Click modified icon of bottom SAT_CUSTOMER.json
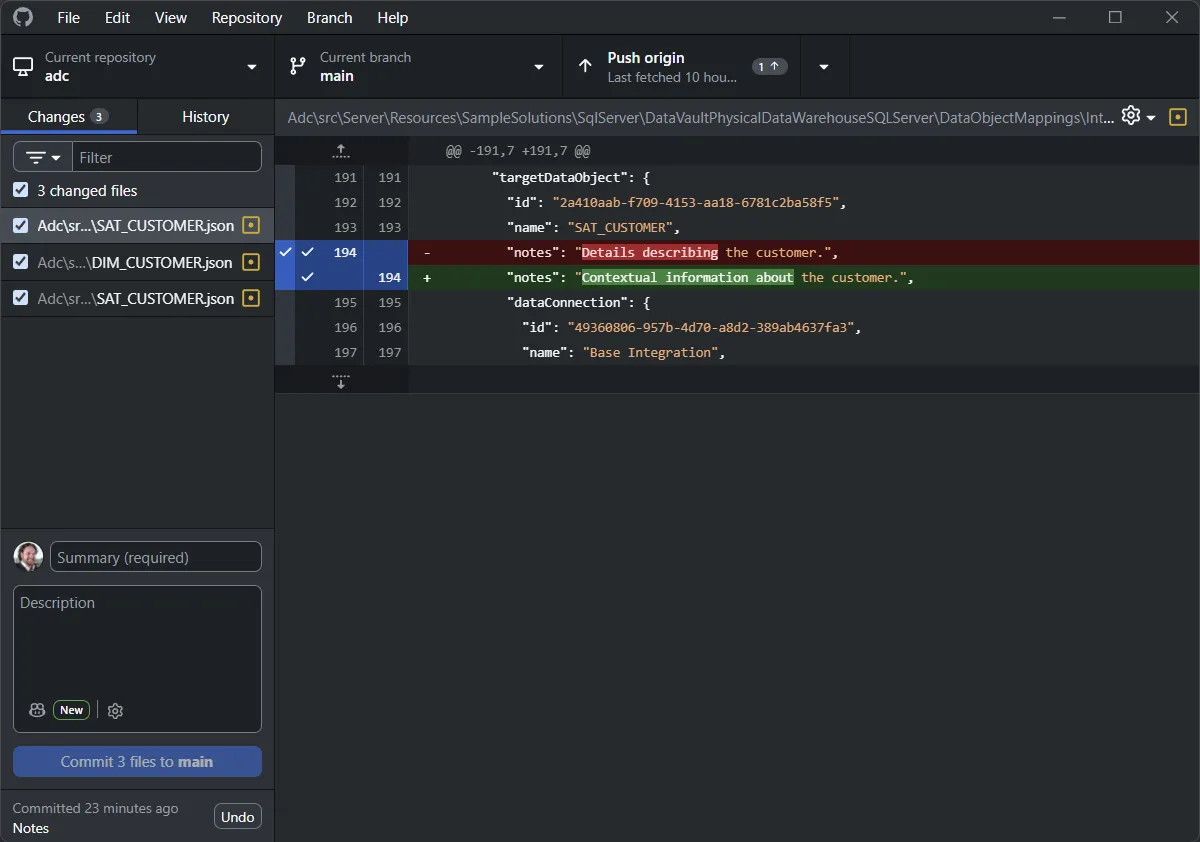 coord(251,298)
